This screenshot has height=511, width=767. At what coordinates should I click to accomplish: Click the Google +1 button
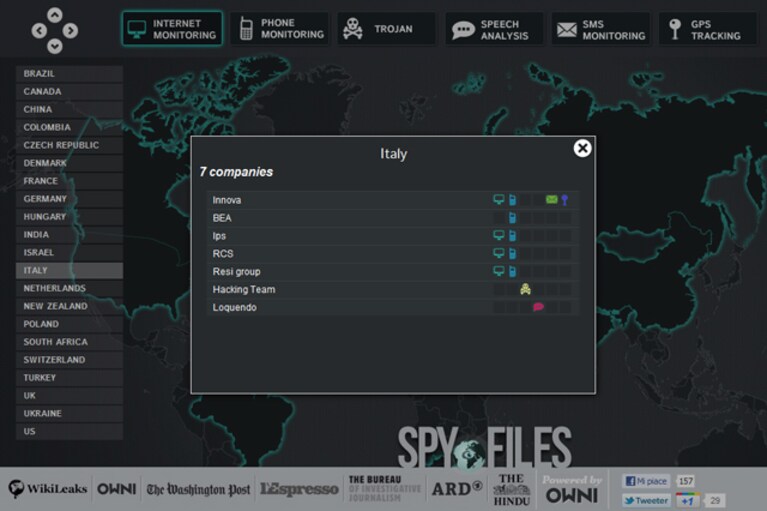click(688, 500)
